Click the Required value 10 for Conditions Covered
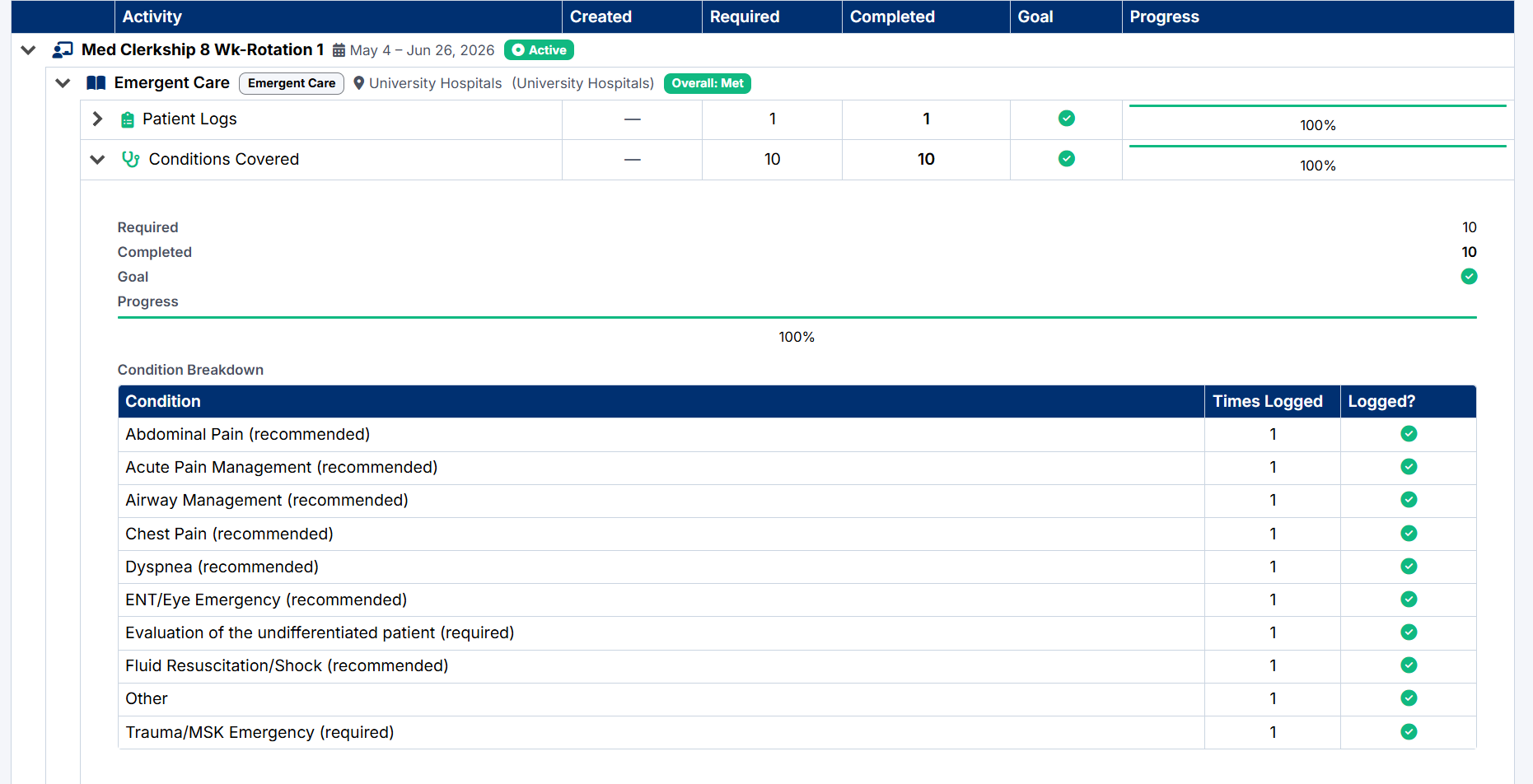 pos(772,159)
